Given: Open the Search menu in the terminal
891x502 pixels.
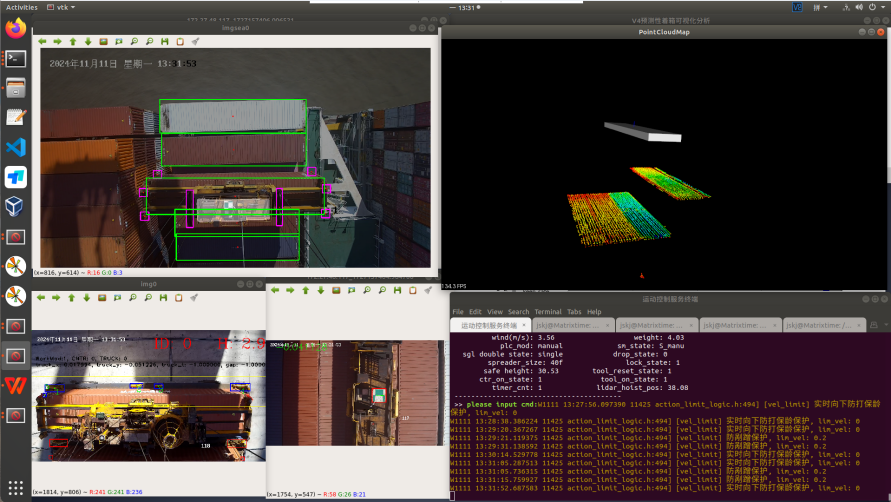Looking at the screenshot, I should coord(518,312).
